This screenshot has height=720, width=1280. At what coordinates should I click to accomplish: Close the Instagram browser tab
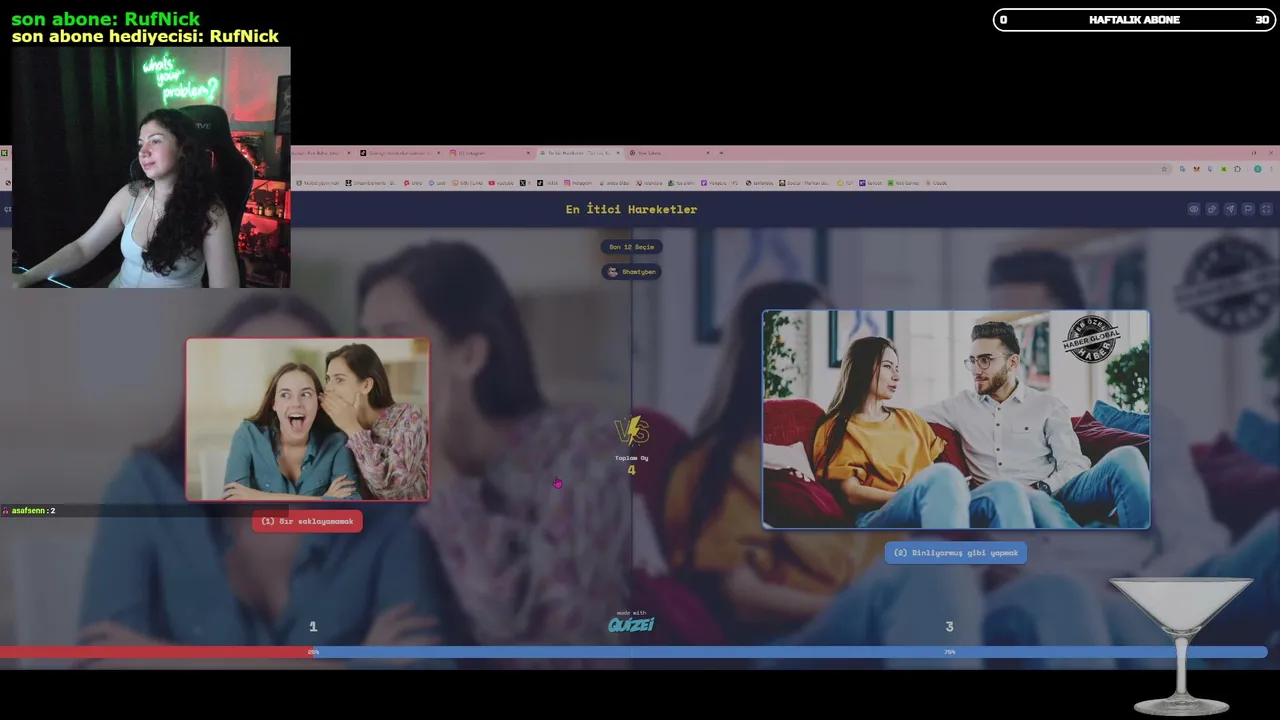tap(528, 153)
